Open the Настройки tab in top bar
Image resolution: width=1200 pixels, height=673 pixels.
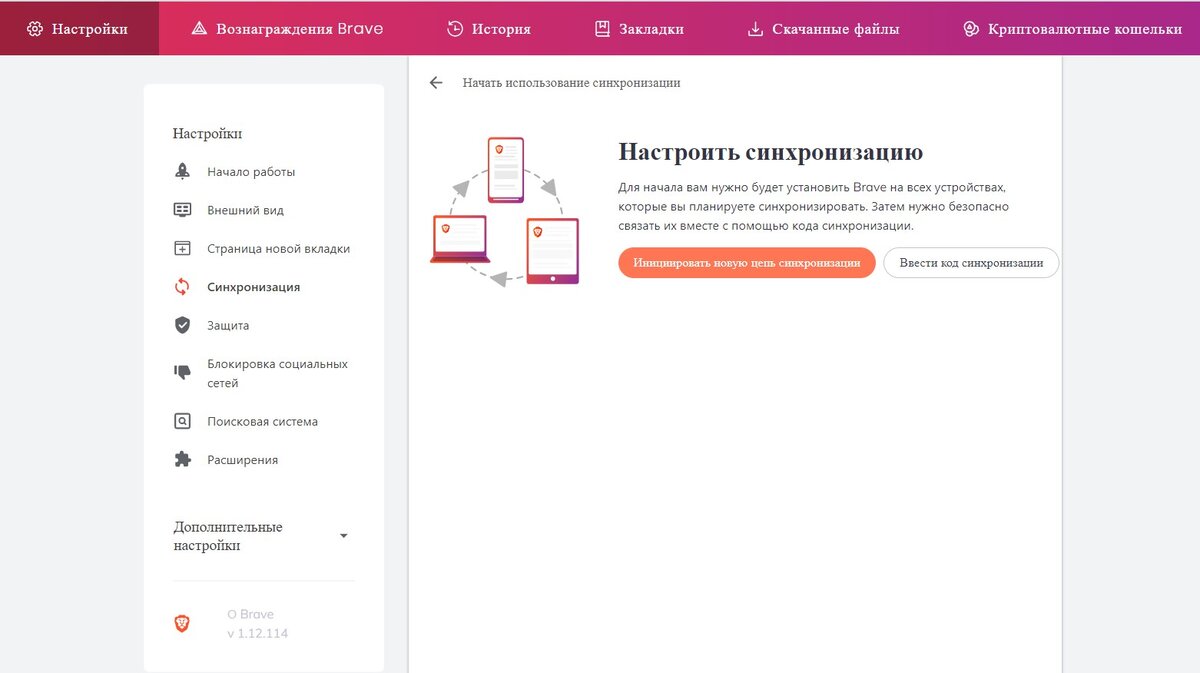(x=79, y=28)
